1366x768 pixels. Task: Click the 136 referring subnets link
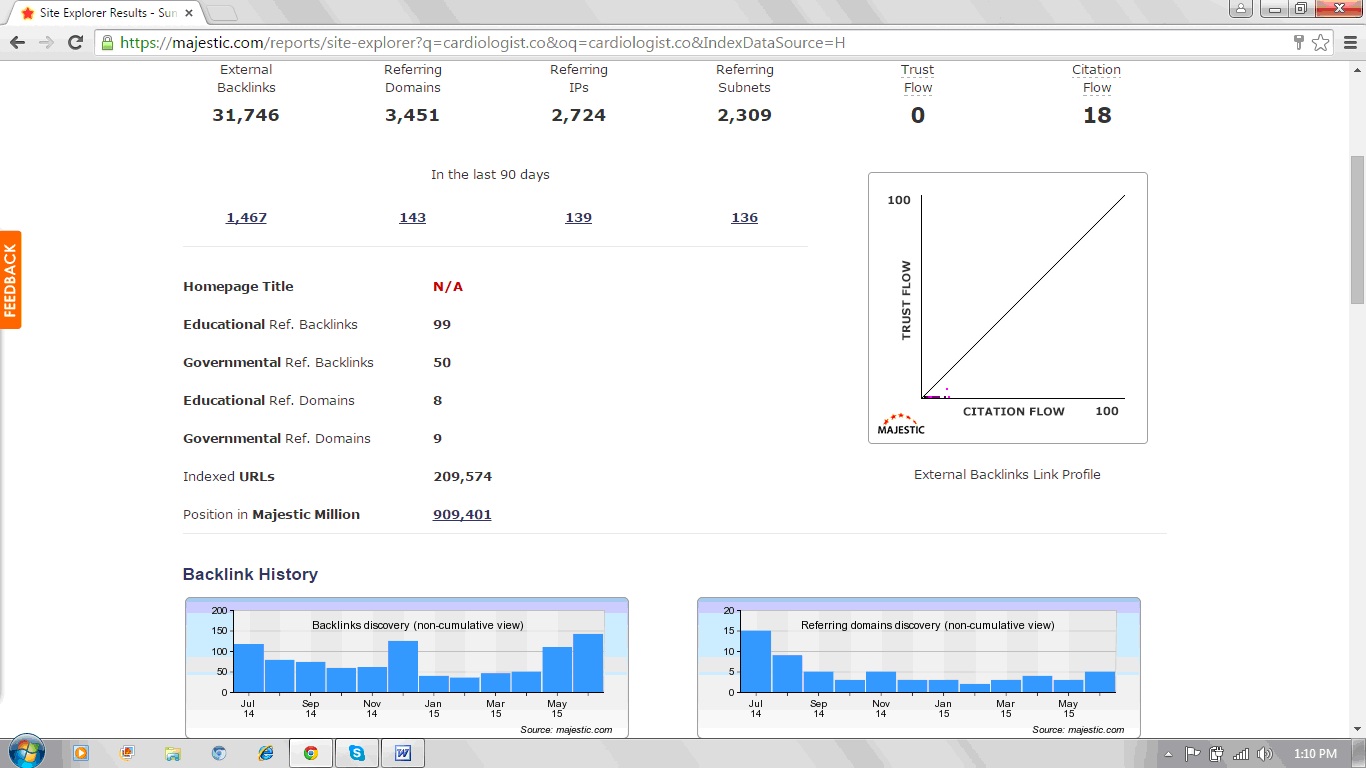(x=744, y=217)
